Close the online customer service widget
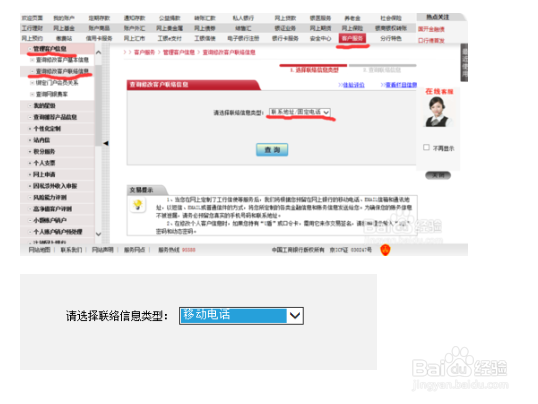Image resolution: width=538 pixels, height=404 pixels. tap(438, 175)
